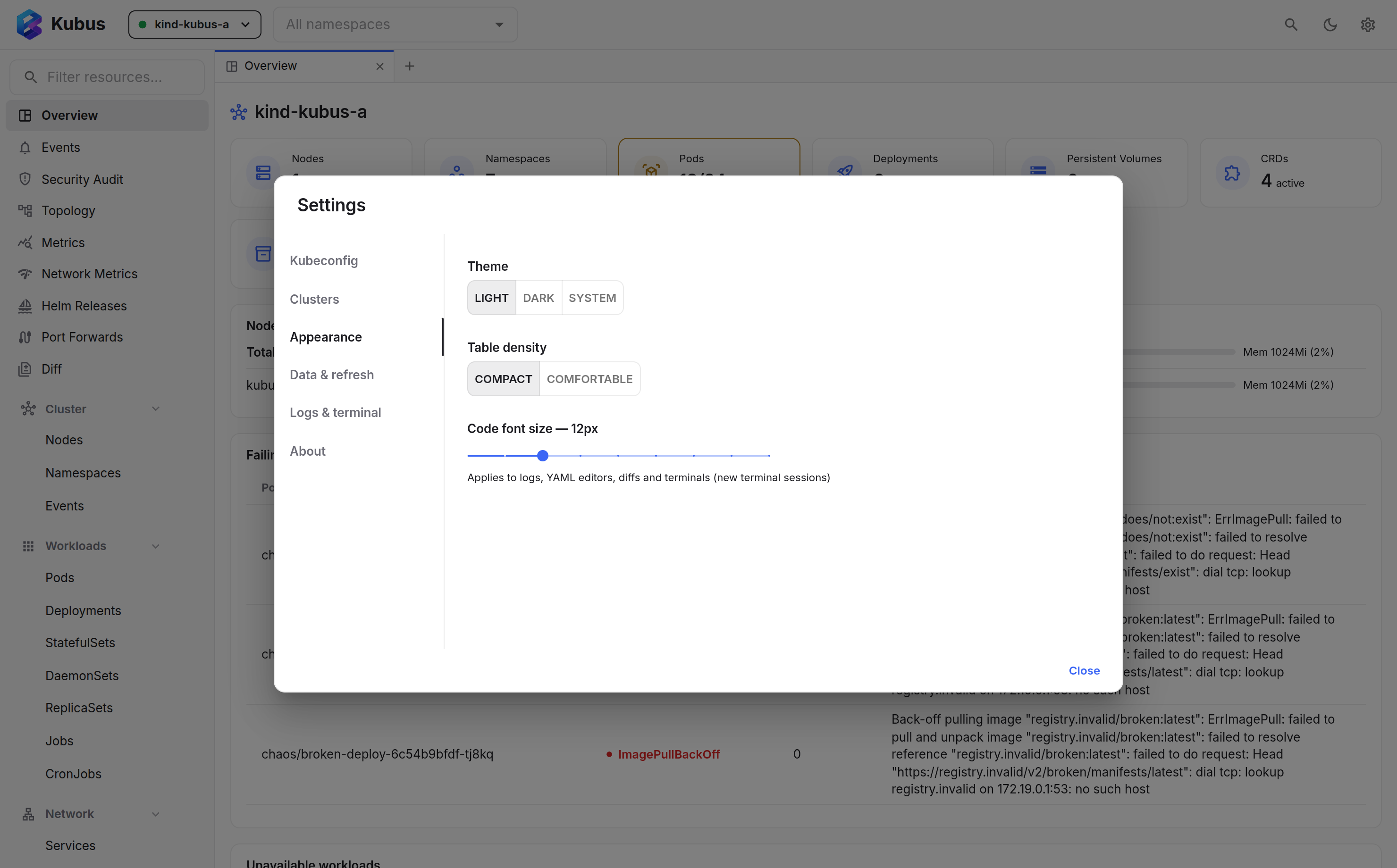Set code font size slider to maximum end
This screenshot has height=868, width=1397.
[769, 456]
